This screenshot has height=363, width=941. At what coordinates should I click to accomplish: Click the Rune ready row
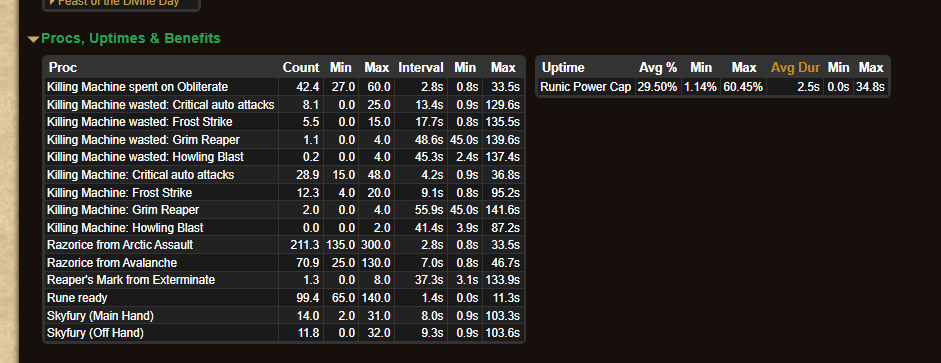click(x=284, y=298)
